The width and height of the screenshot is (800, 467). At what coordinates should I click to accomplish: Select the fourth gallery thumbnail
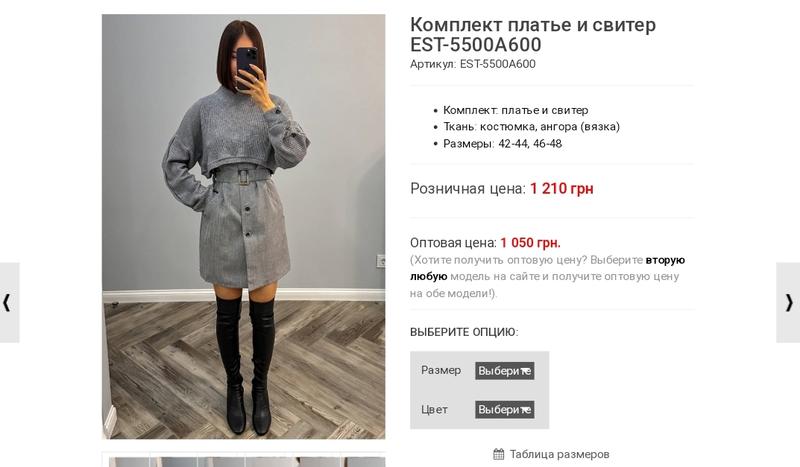pyautogui.click(x=269, y=462)
